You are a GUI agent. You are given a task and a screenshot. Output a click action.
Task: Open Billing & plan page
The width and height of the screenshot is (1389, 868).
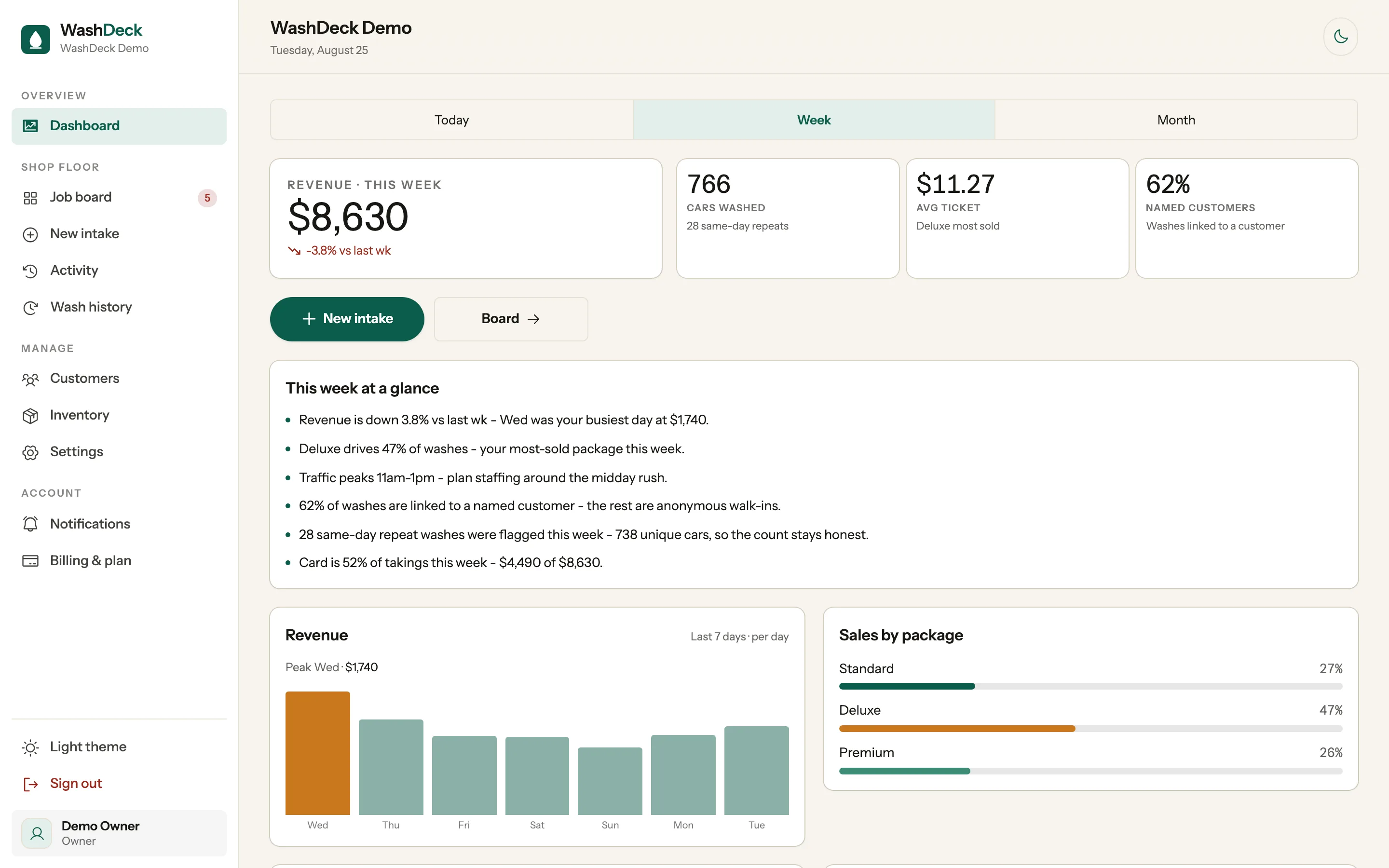click(x=119, y=561)
